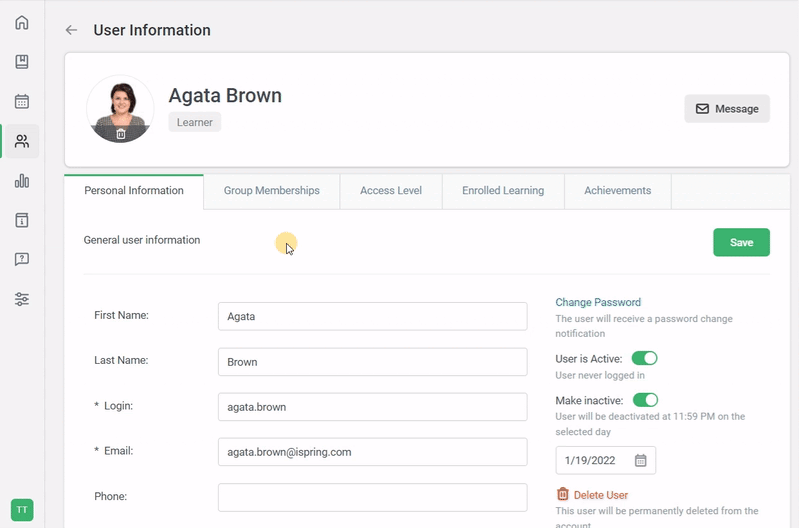This screenshot has width=799, height=528.
Task: Open the Settings sliders icon in sidebar
Action: [x=22, y=299]
